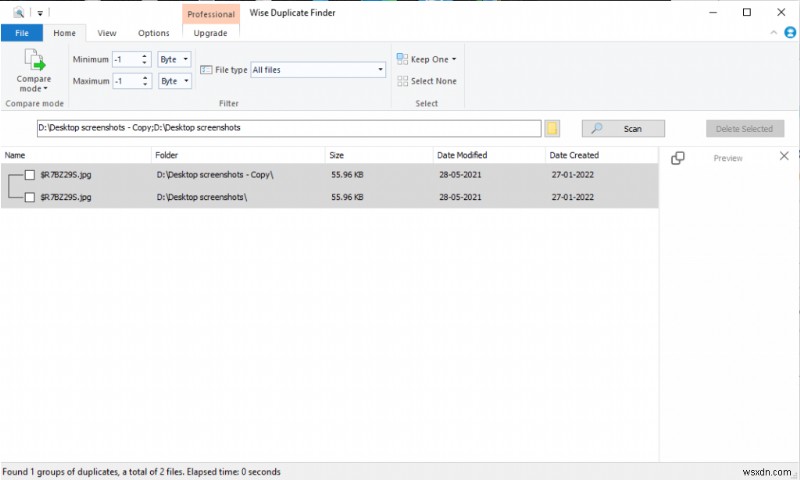This screenshot has height=480, width=800.
Task: Sort by Date Created column header
Action: point(602,155)
